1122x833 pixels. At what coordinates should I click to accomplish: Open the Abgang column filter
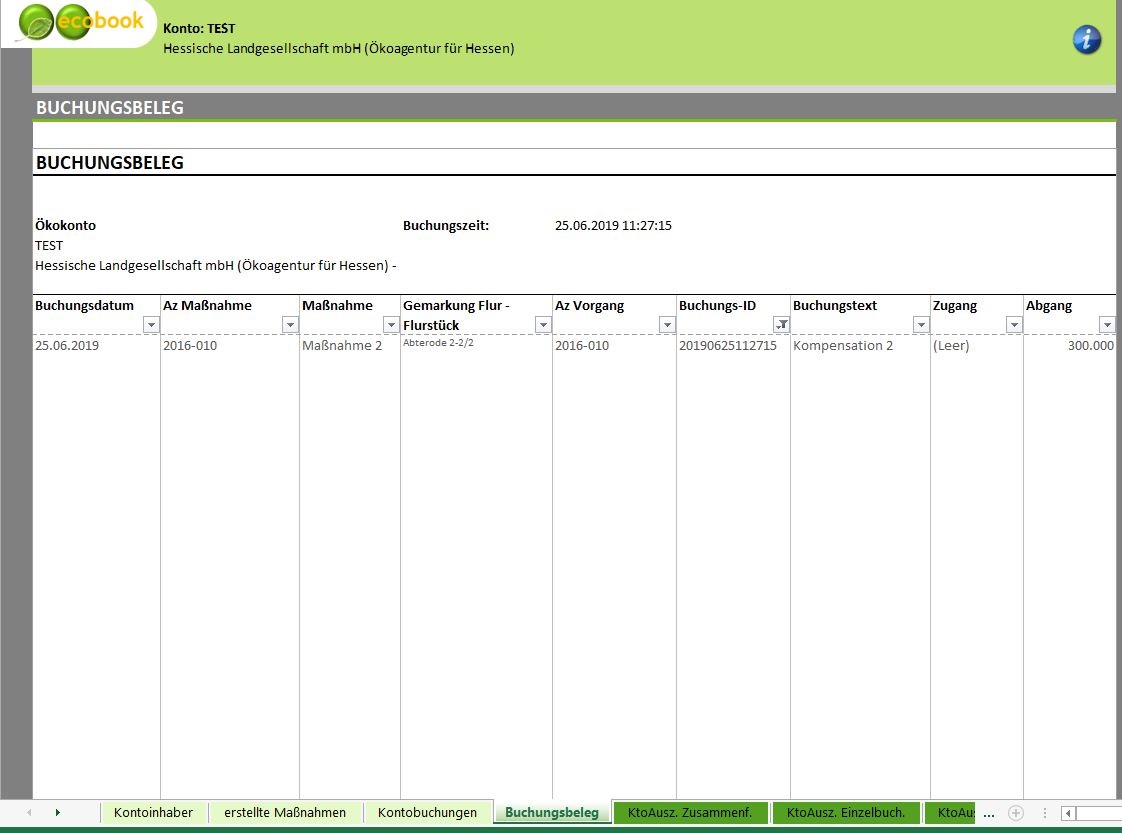1106,325
